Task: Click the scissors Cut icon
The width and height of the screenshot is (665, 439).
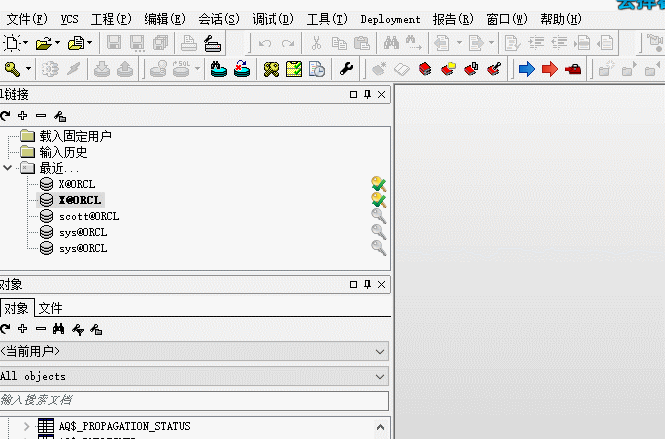Action: 316,43
